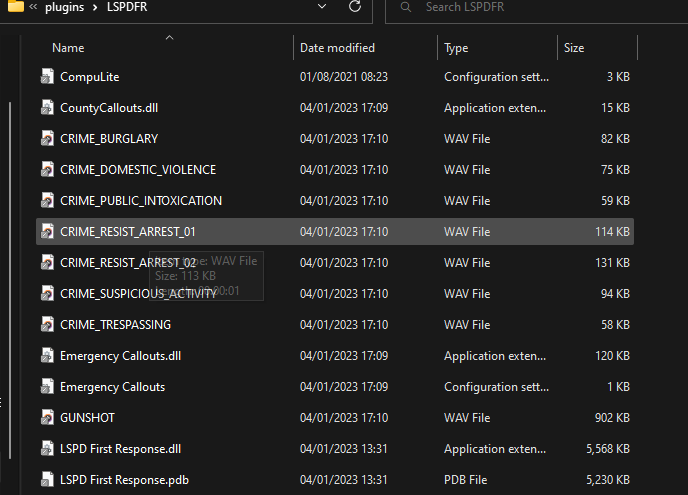Click the refresh button in address bar
This screenshot has height=495, width=688.
355,7
